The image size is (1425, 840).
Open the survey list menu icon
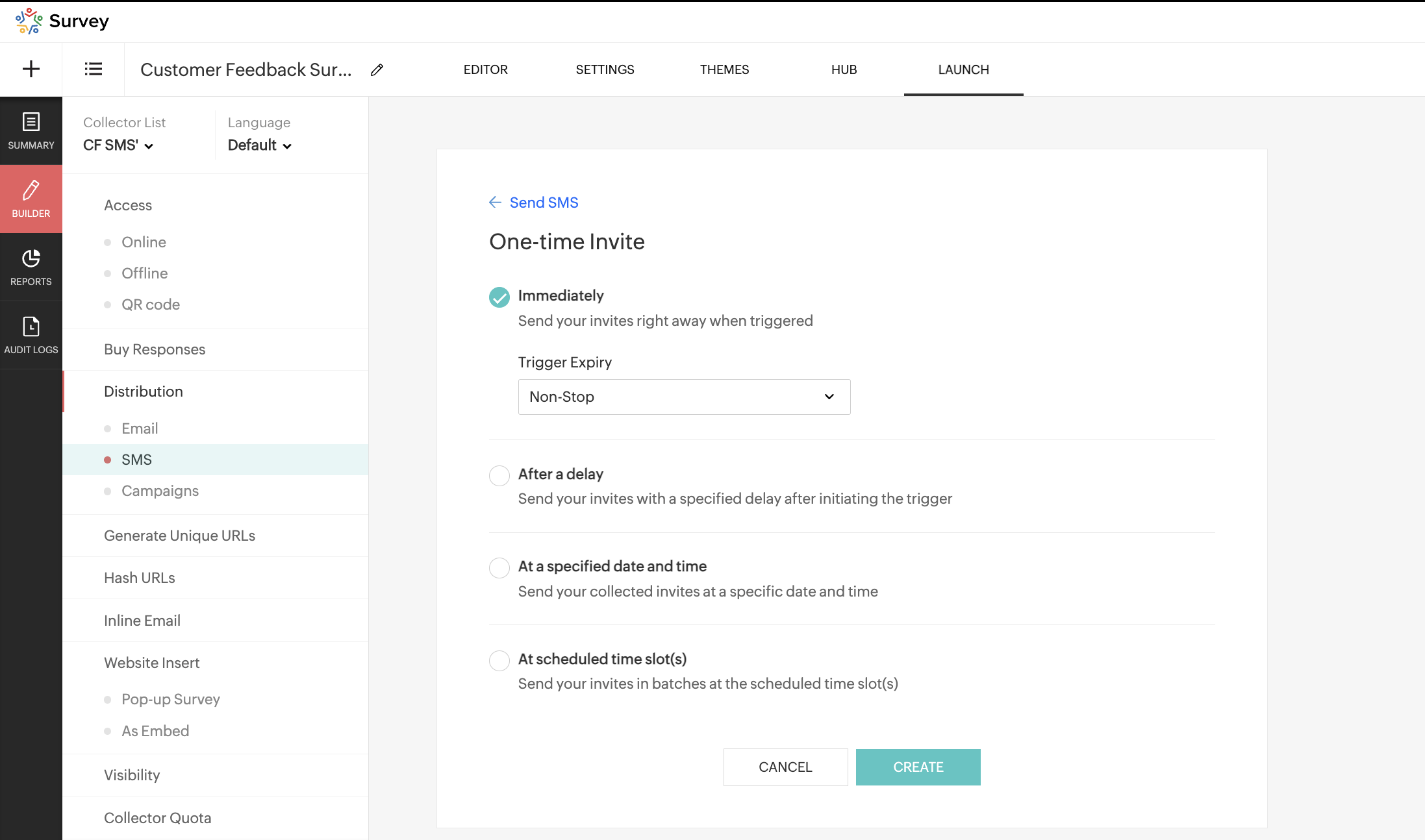[93, 69]
